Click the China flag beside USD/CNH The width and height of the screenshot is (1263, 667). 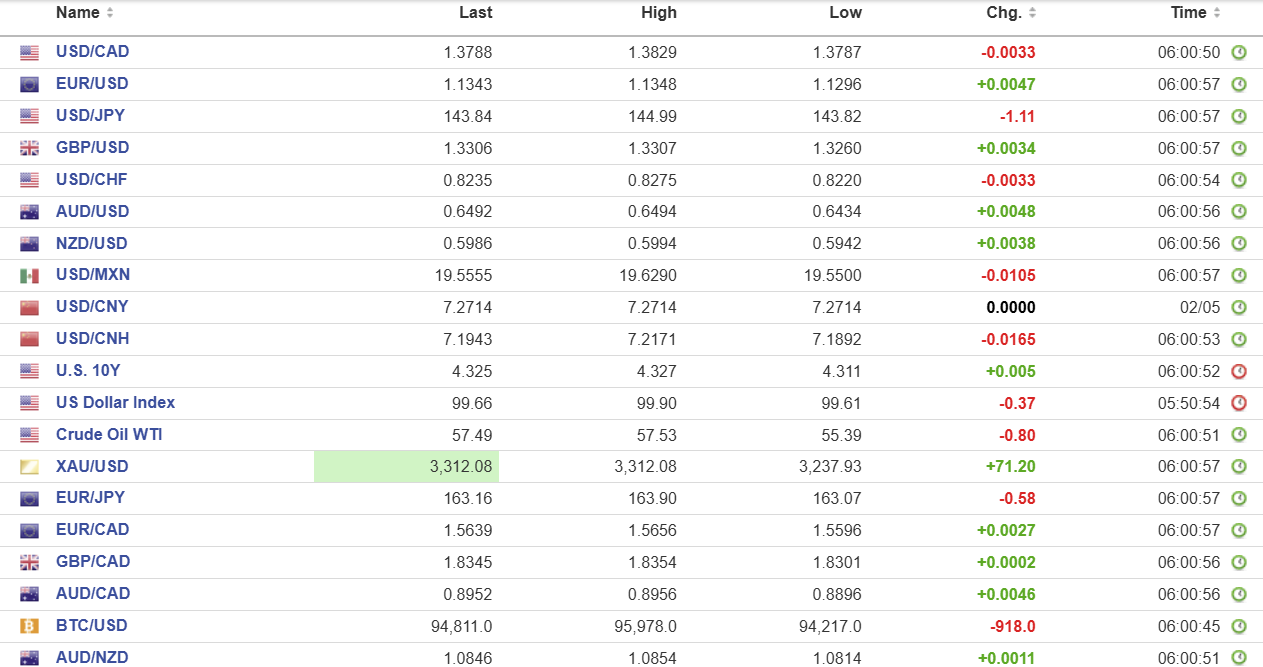pos(29,339)
